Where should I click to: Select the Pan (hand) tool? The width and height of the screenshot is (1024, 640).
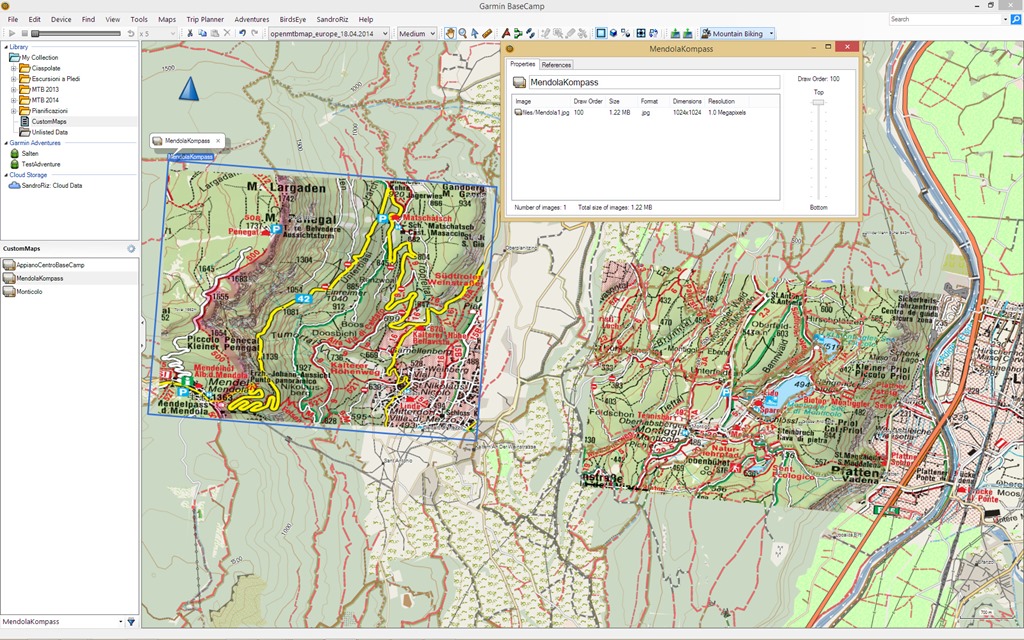(450, 33)
